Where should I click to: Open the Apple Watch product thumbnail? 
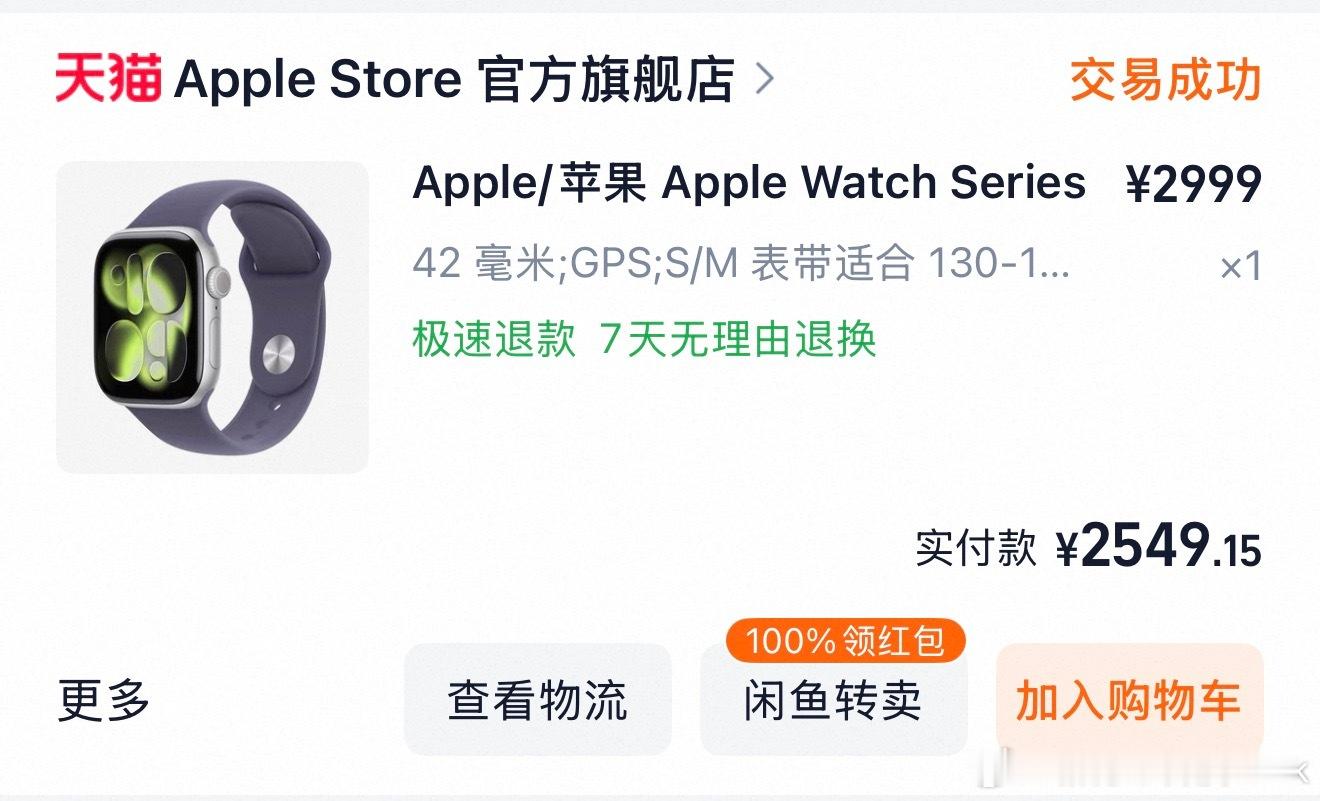coord(212,317)
